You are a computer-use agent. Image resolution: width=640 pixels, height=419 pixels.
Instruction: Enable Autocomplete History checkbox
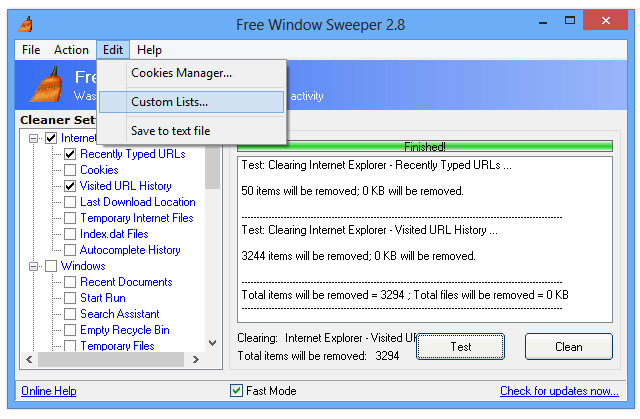click(70, 250)
